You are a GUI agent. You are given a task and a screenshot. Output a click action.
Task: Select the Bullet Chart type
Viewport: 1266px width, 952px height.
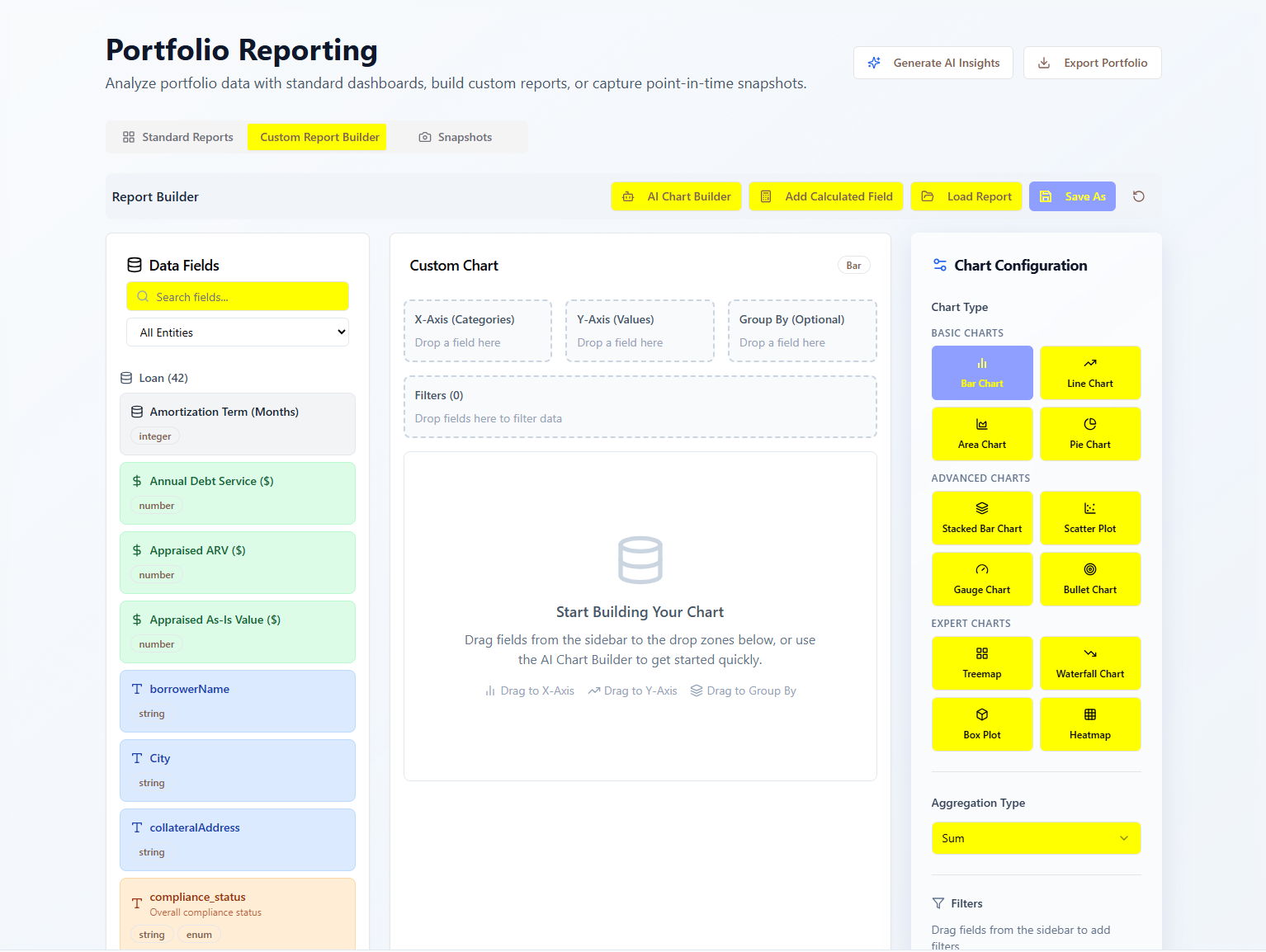tap(1089, 579)
